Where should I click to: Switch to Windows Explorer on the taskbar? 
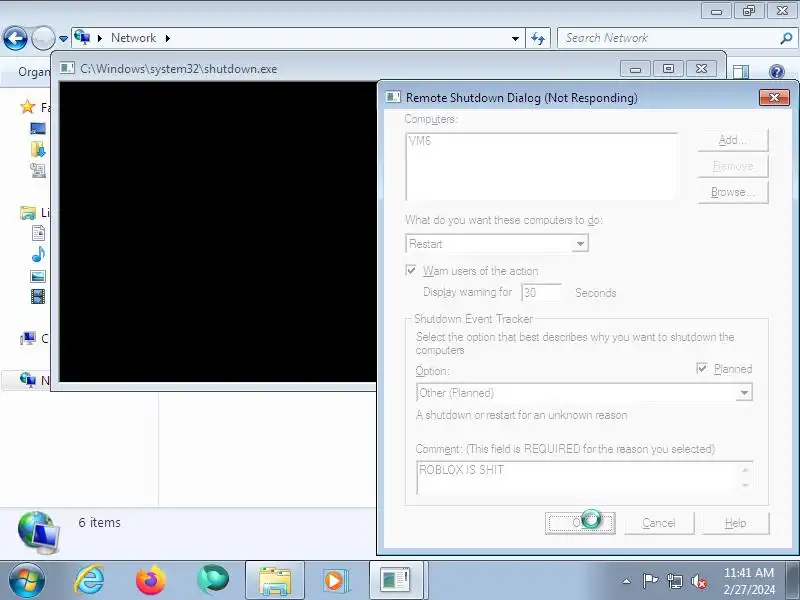274,581
